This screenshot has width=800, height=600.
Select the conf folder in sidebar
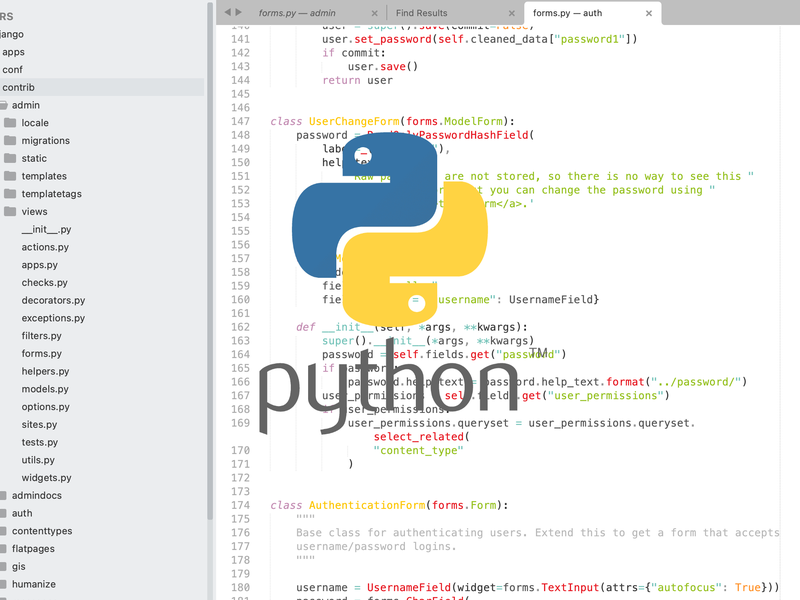click(12, 69)
